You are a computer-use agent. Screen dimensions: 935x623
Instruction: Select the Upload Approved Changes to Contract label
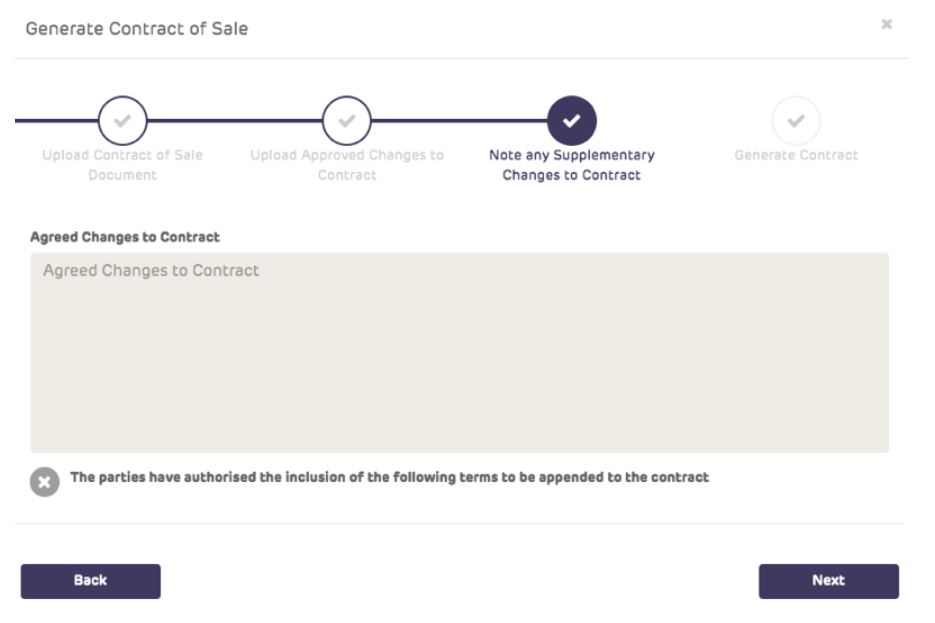[347, 165]
